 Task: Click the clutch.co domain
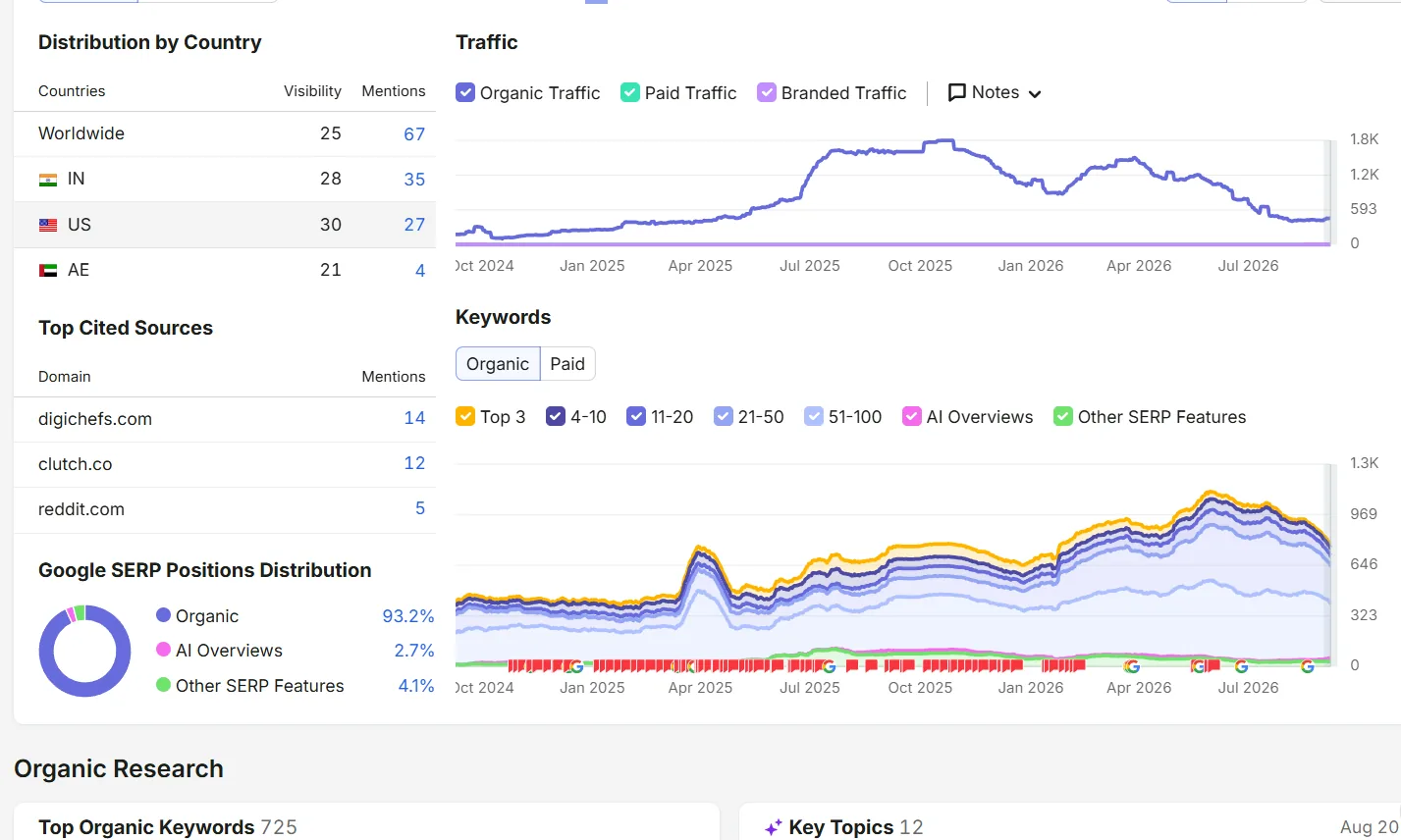point(76,464)
